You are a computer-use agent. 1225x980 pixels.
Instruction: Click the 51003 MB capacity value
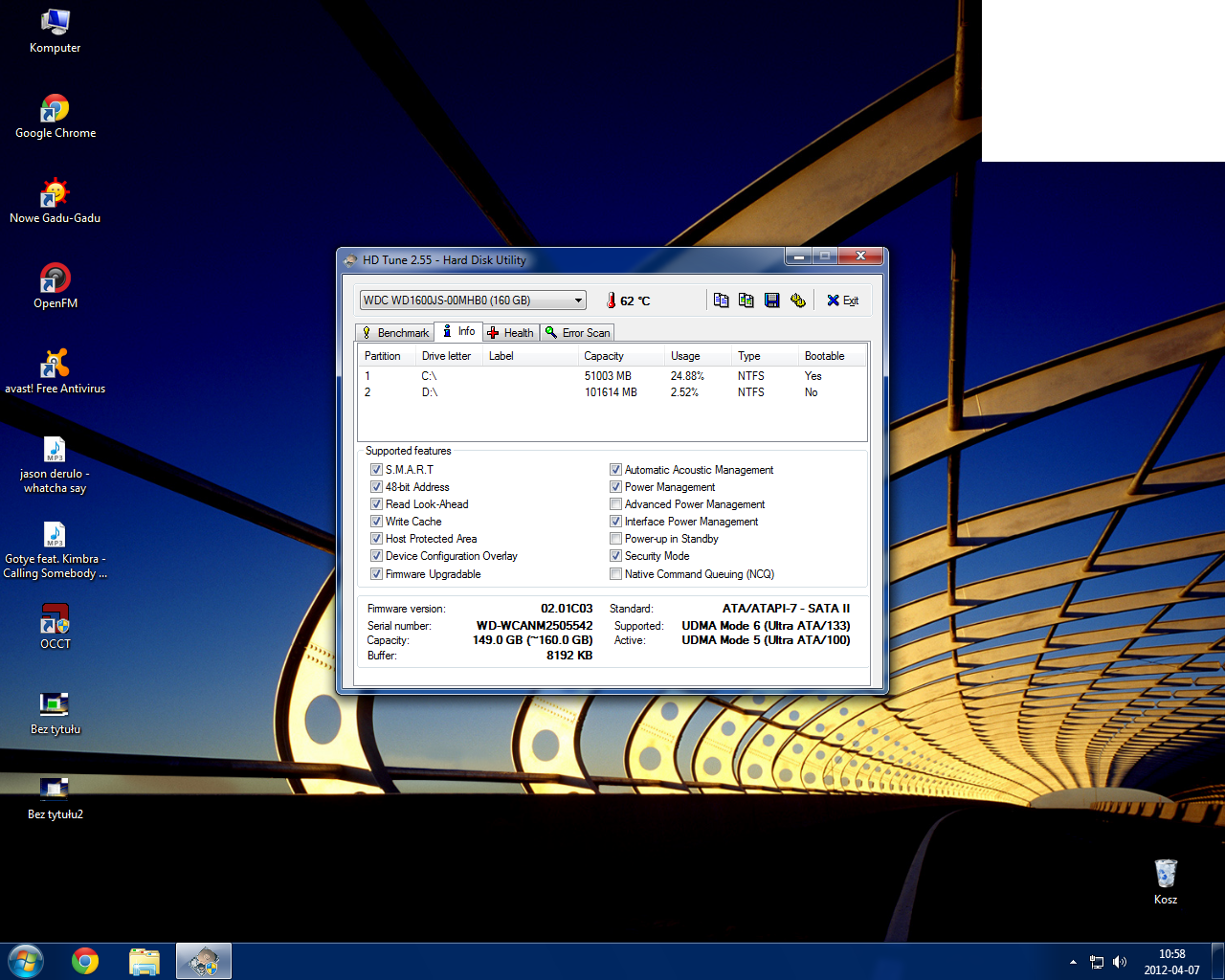(x=608, y=376)
